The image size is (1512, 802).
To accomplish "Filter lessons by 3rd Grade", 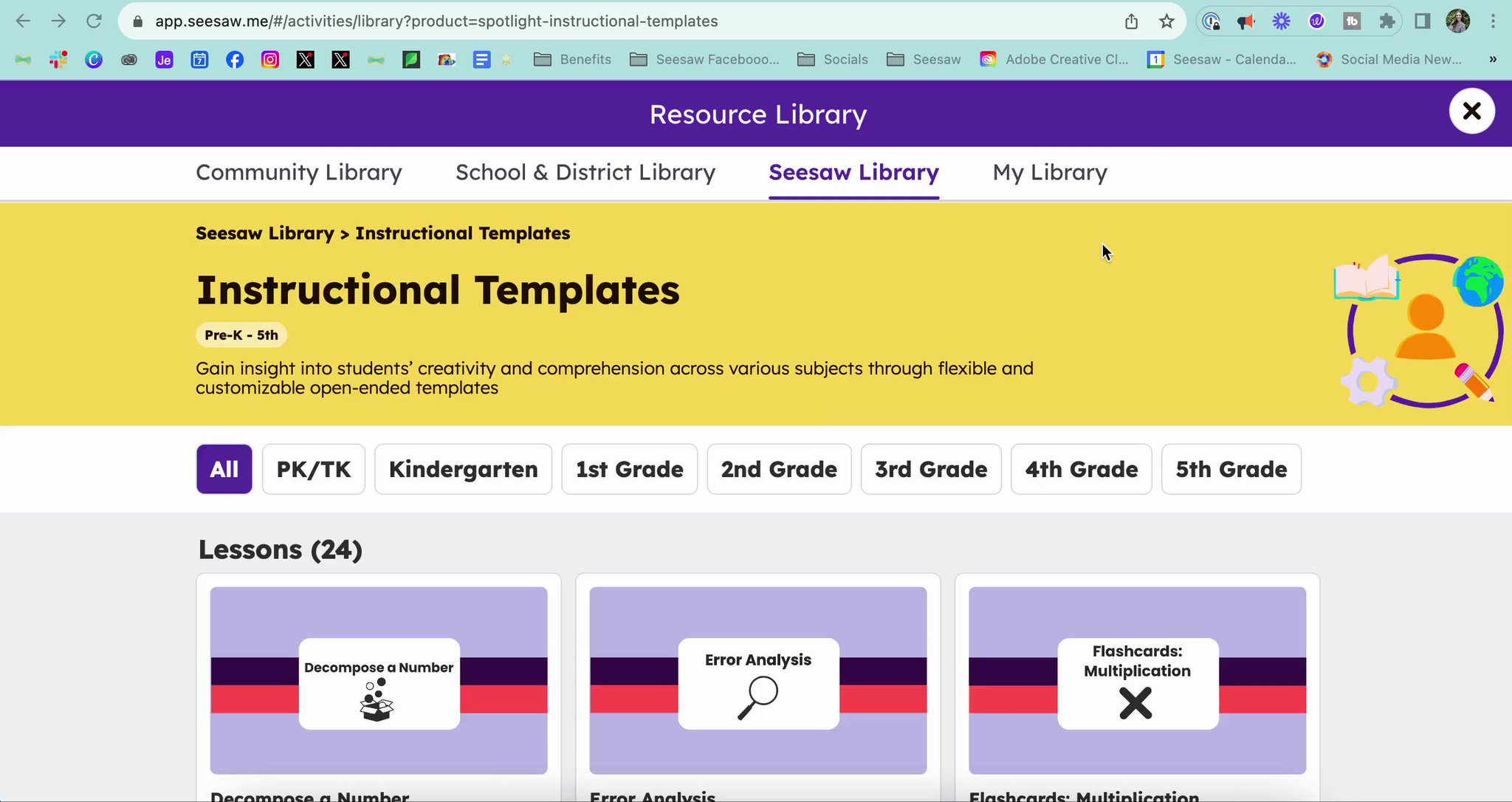I will pyautogui.click(x=931, y=469).
